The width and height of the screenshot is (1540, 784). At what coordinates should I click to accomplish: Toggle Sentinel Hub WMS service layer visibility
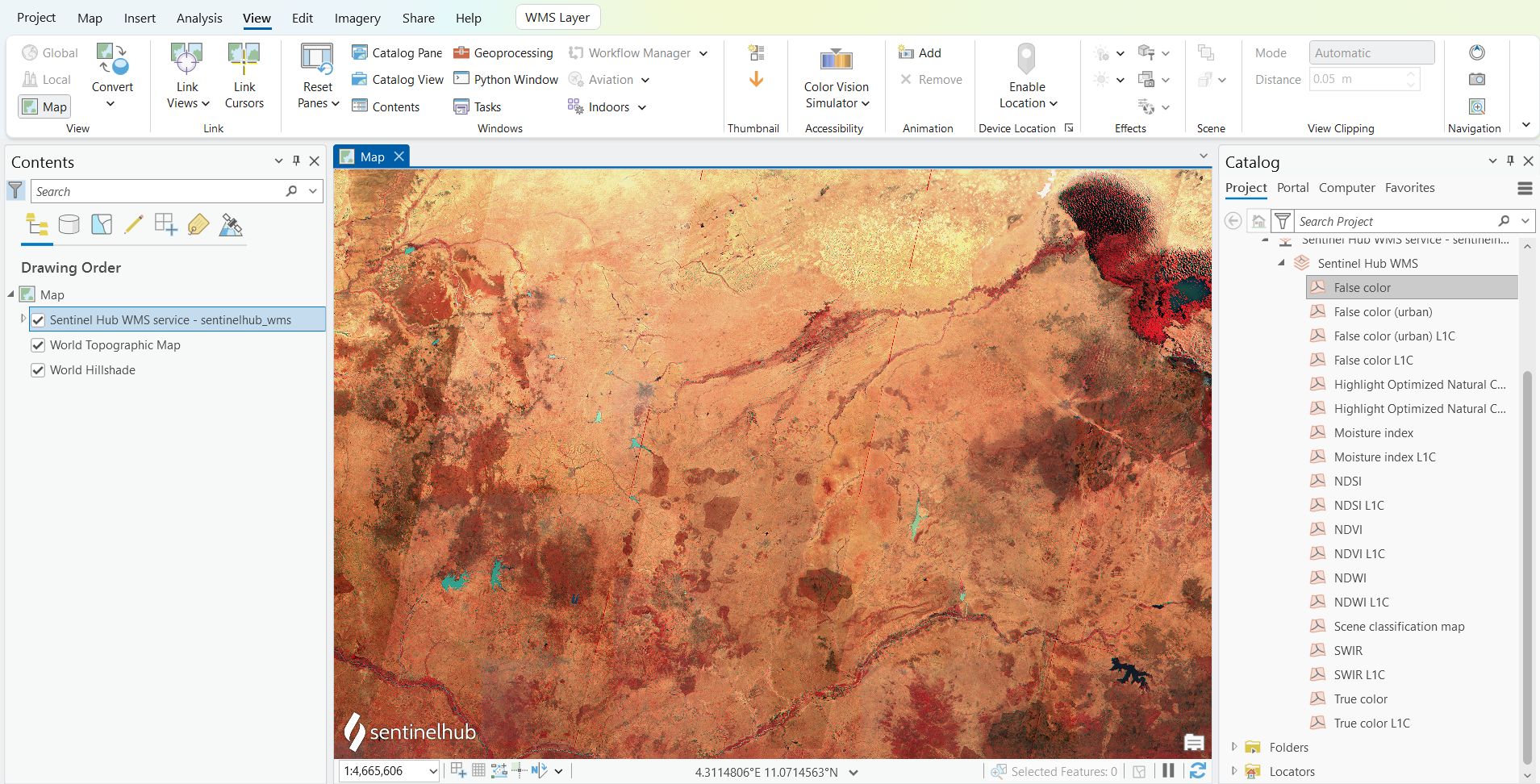tap(38, 319)
